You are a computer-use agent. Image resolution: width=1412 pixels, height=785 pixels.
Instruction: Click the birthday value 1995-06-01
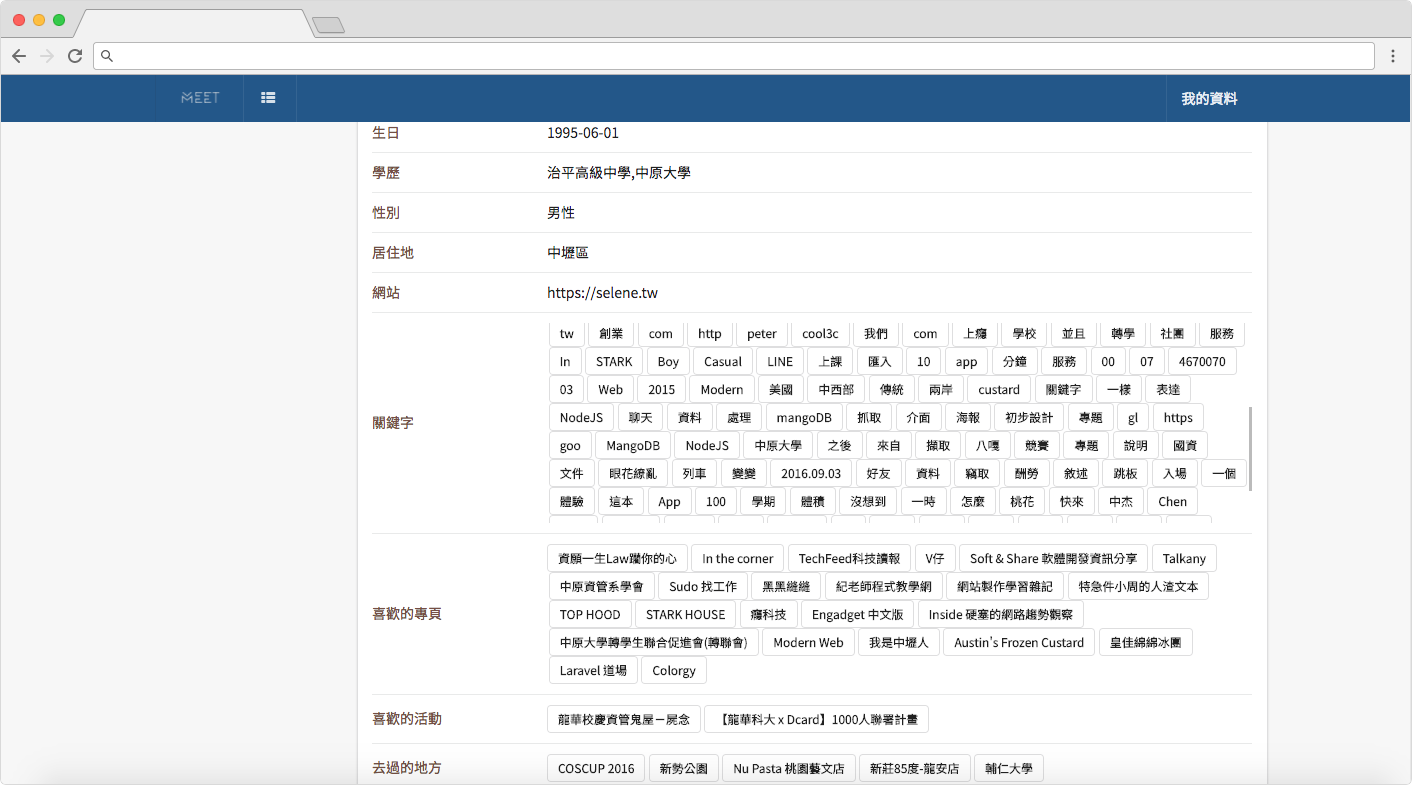coord(583,133)
